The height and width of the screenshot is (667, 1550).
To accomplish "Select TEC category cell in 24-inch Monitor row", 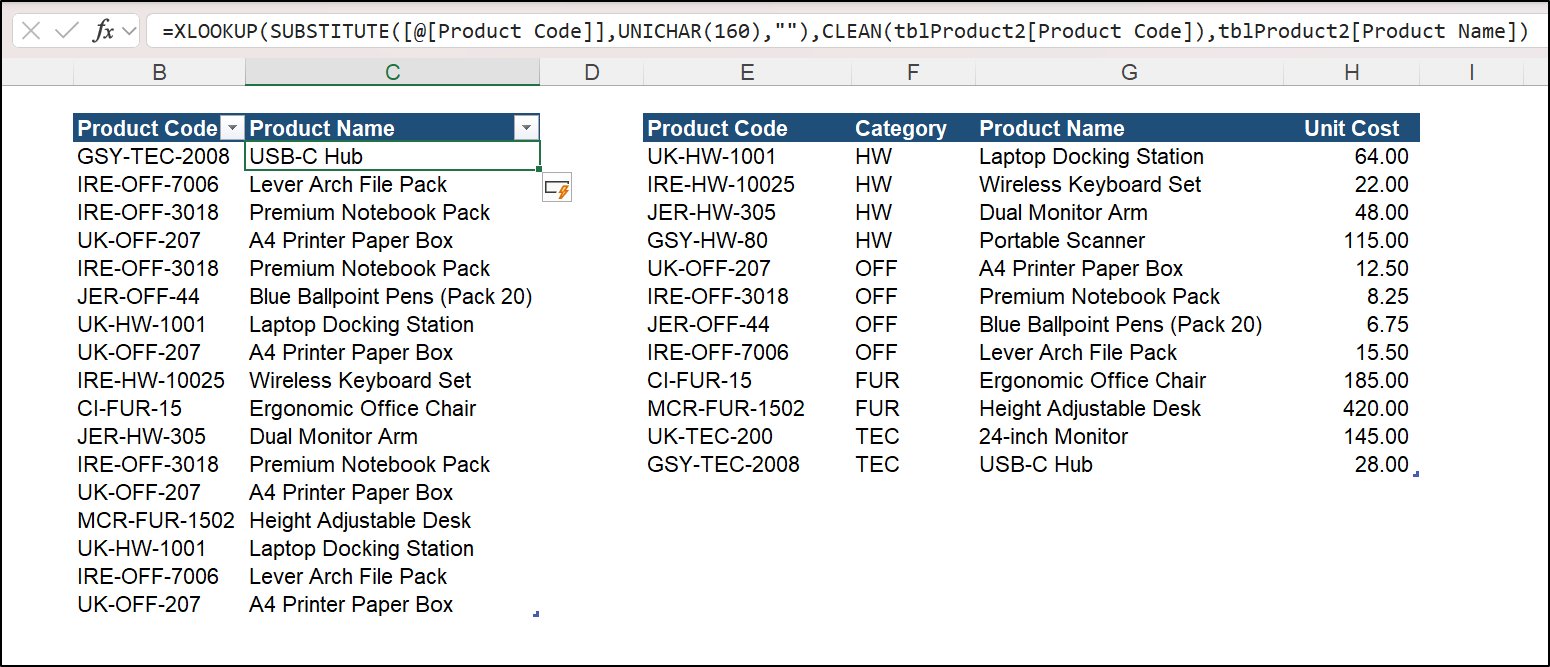I will (912, 436).
